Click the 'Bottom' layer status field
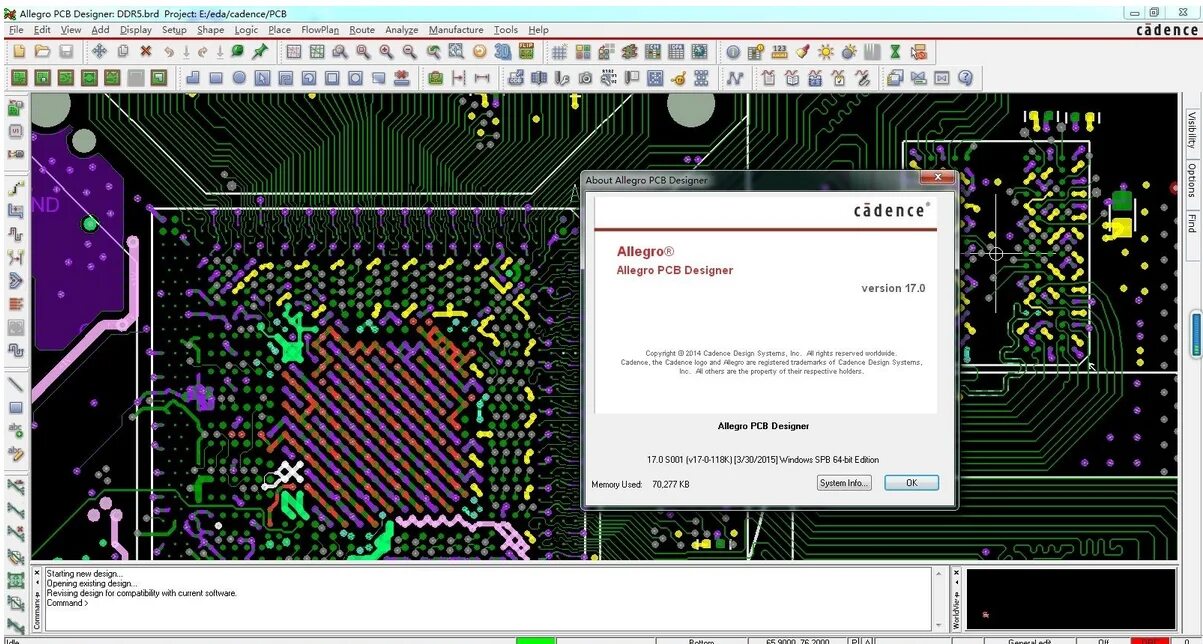Image resolution: width=1203 pixels, height=644 pixels. point(702,640)
